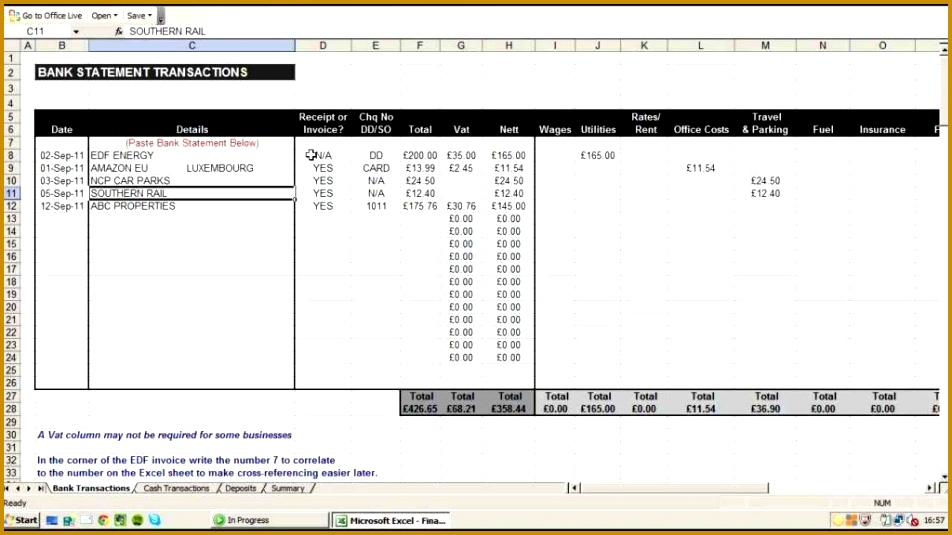
Task: Click the EDF ENERGY cell
Action: 192,155
